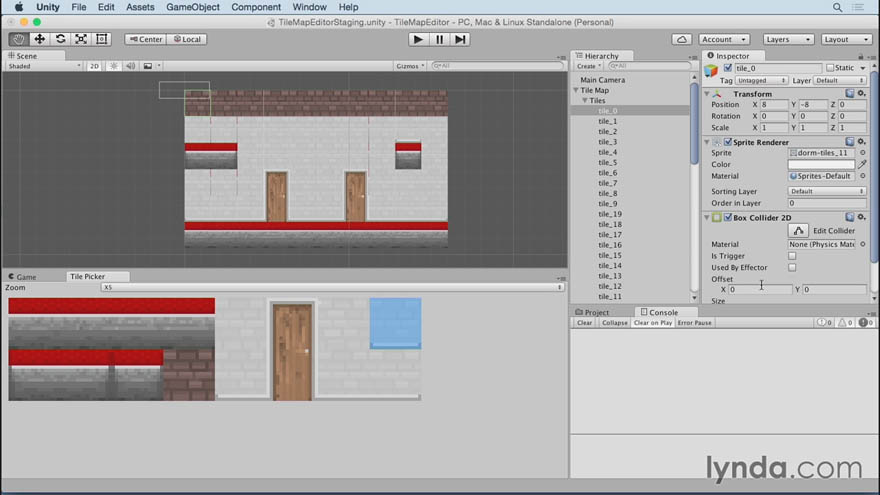This screenshot has width=880, height=495.
Task: Open the Window menu
Action: (309, 7)
